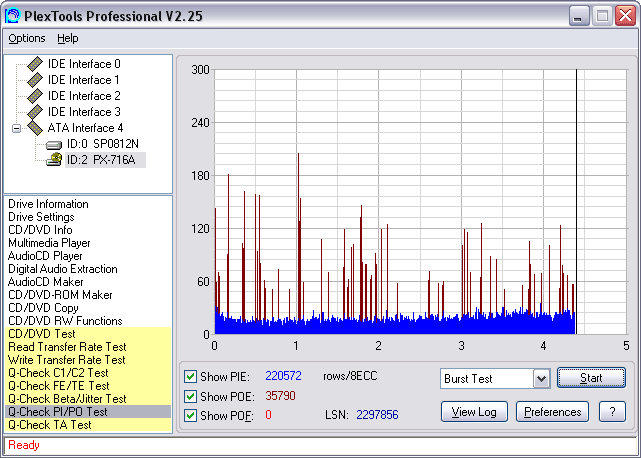Select the ATA Interface 4 chip icon
Image resolution: width=641 pixels, height=458 pixels.
[x=35, y=128]
